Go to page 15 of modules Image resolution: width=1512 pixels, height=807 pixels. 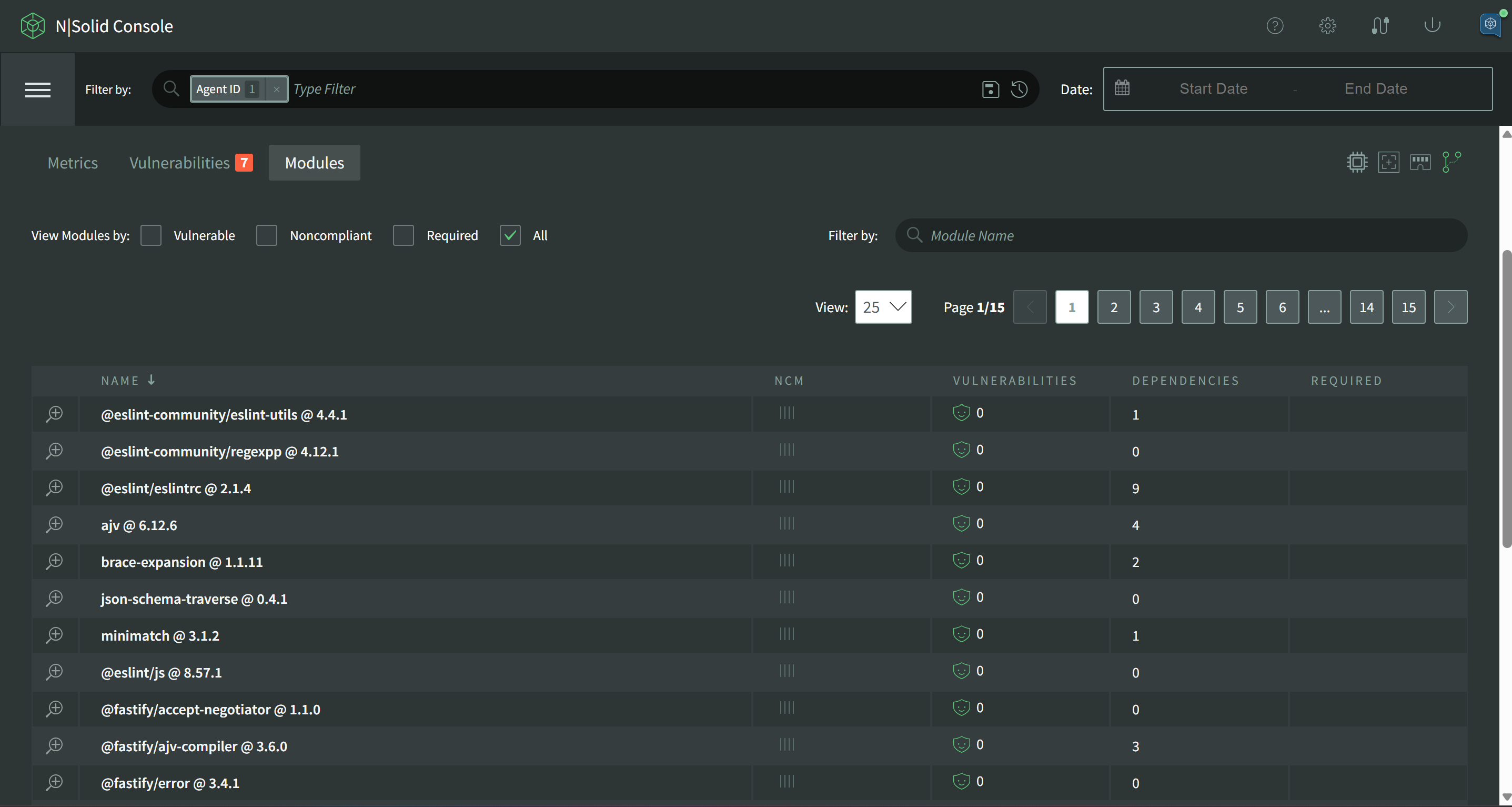1408,307
